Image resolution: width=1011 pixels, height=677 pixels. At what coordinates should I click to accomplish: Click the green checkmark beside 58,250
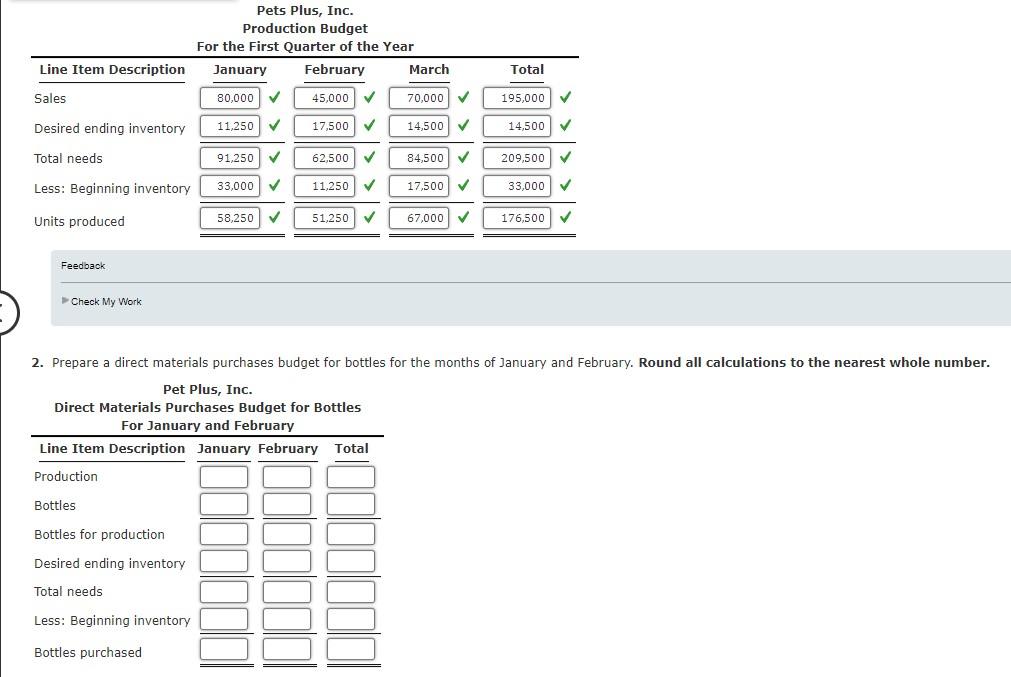point(275,217)
